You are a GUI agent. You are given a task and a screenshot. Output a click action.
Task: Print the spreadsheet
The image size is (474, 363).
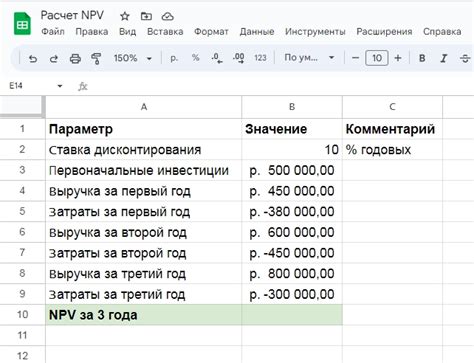75,59
